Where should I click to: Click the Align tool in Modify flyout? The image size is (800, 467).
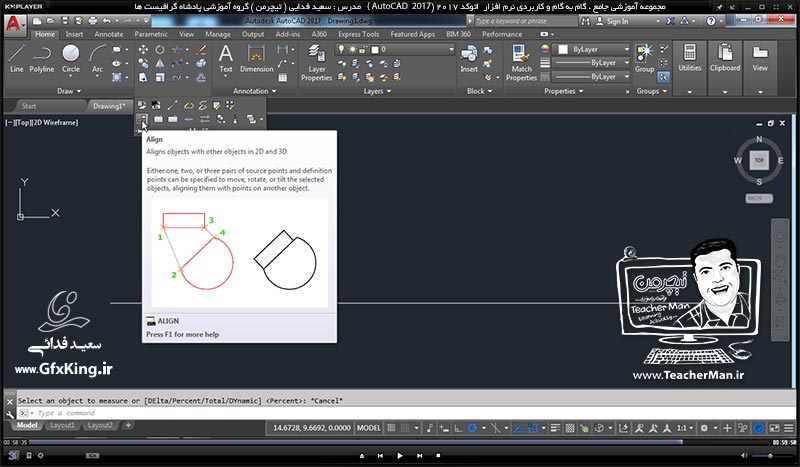click(142, 119)
